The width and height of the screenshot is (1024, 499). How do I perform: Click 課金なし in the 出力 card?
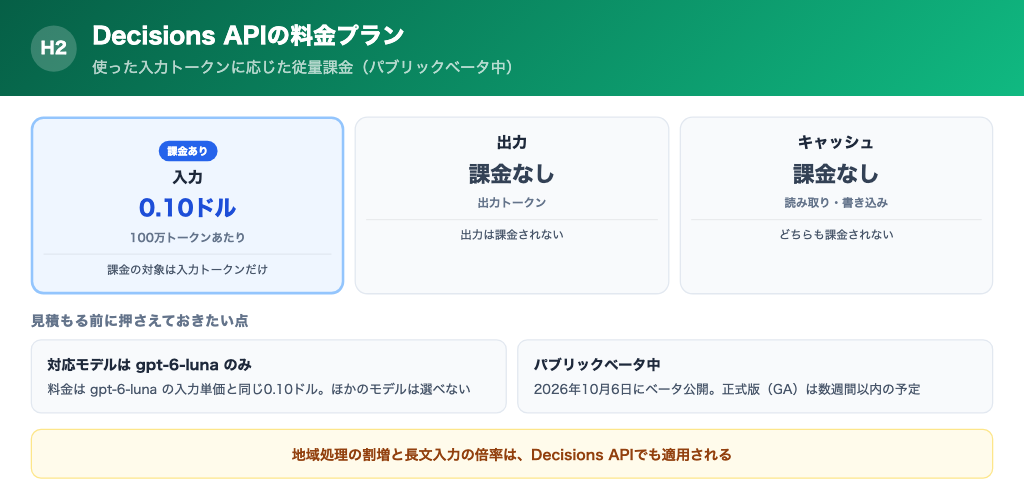point(512,174)
